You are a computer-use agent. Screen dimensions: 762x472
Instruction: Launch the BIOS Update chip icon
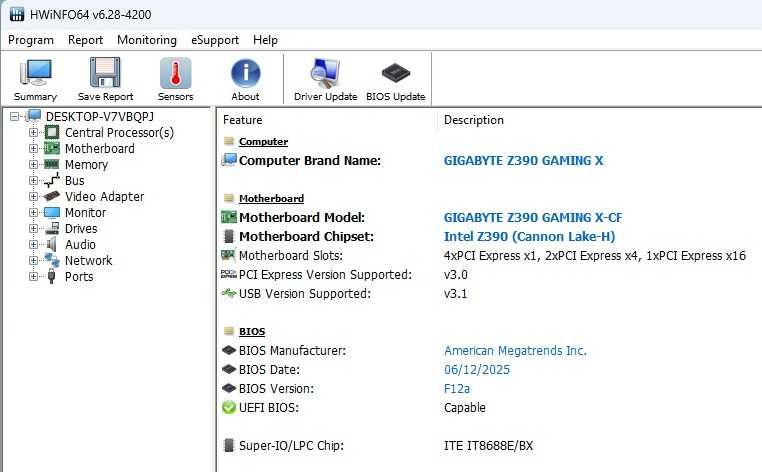pos(396,73)
